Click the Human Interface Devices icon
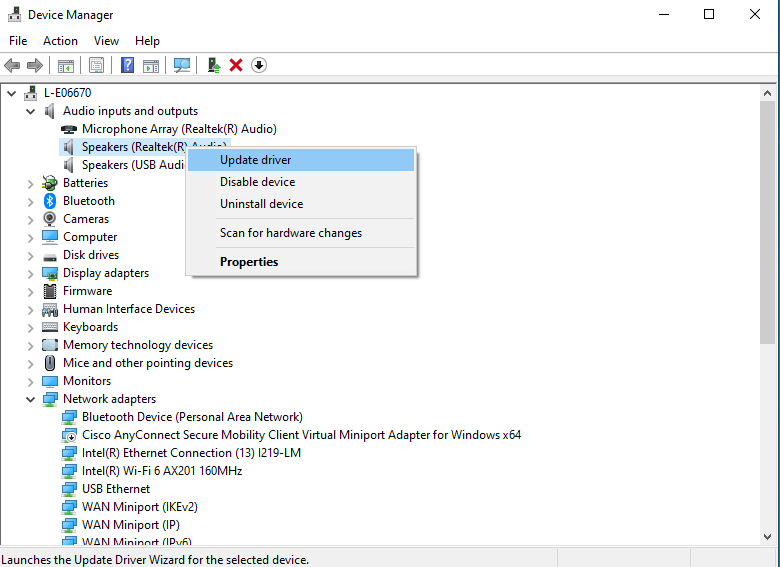The height and width of the screenshot is (567, 780). [50, 310]
